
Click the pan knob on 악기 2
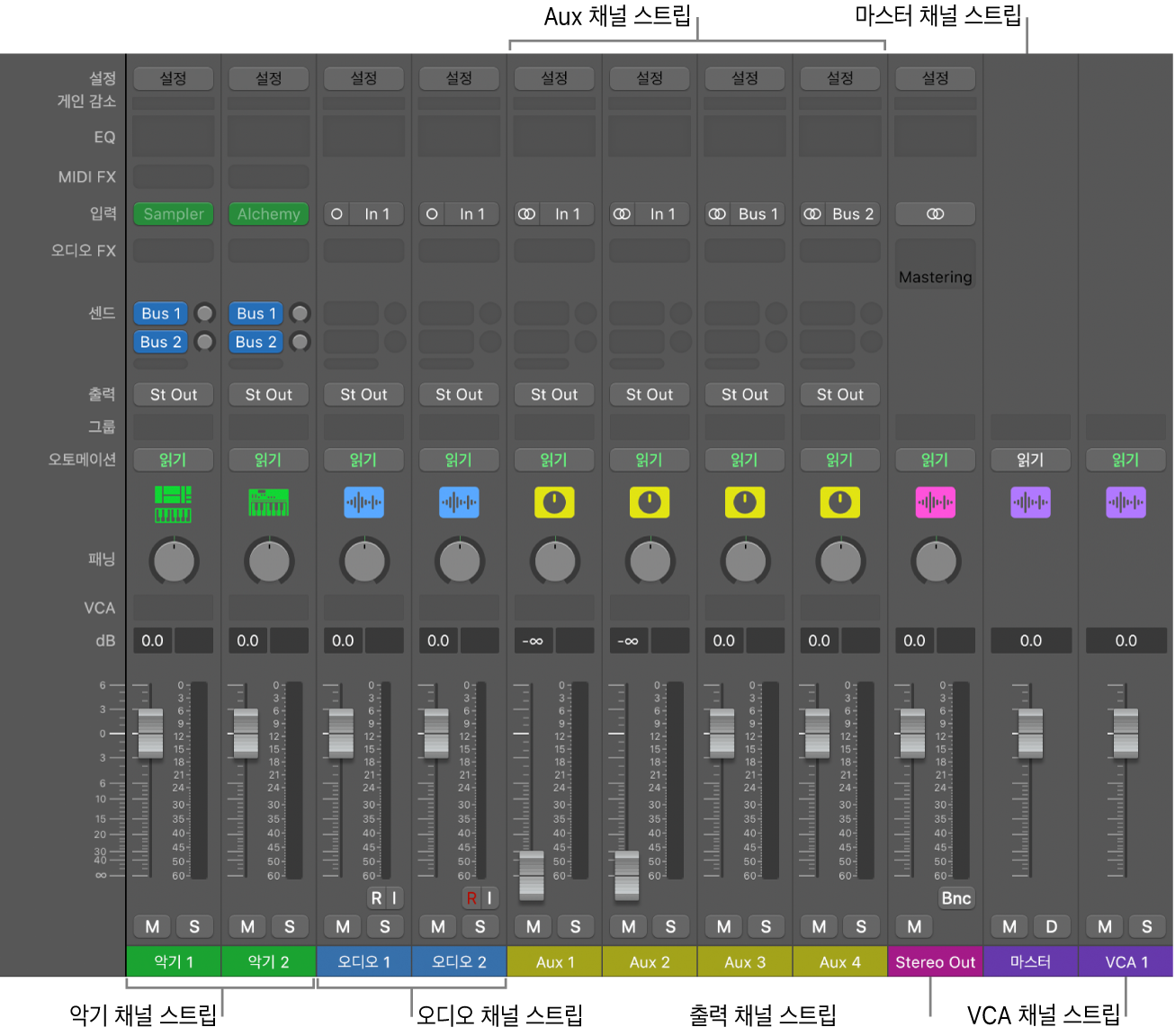269,561
